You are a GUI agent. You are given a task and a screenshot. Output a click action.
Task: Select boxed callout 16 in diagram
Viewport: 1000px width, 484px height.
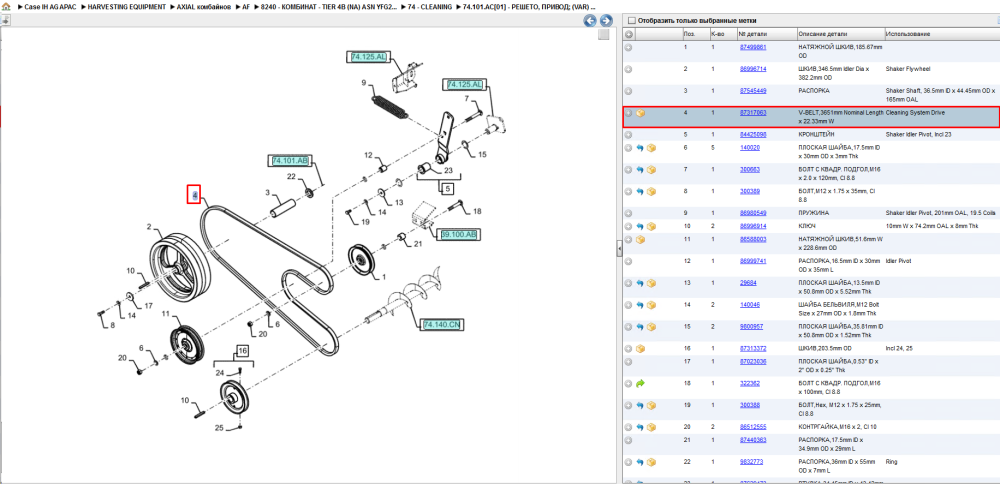[x=242, y=351]
